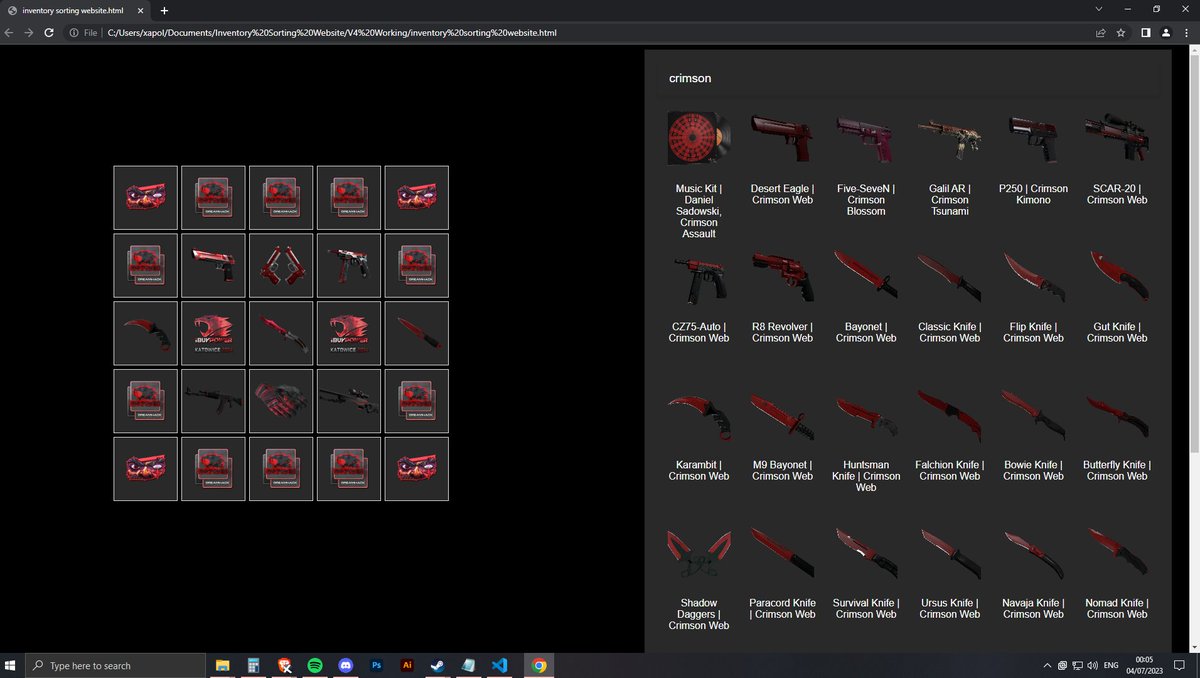
Task: Reload the page with refresh icon
Action: pos(49,32)
